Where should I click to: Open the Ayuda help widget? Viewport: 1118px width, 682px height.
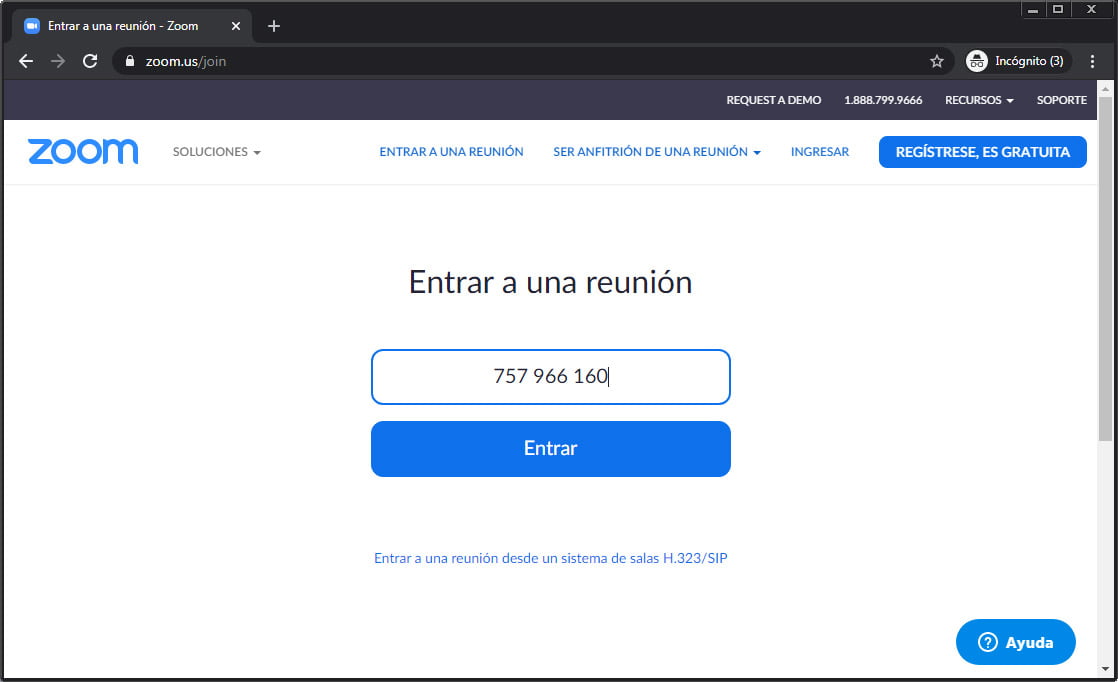click(1015, 642)
